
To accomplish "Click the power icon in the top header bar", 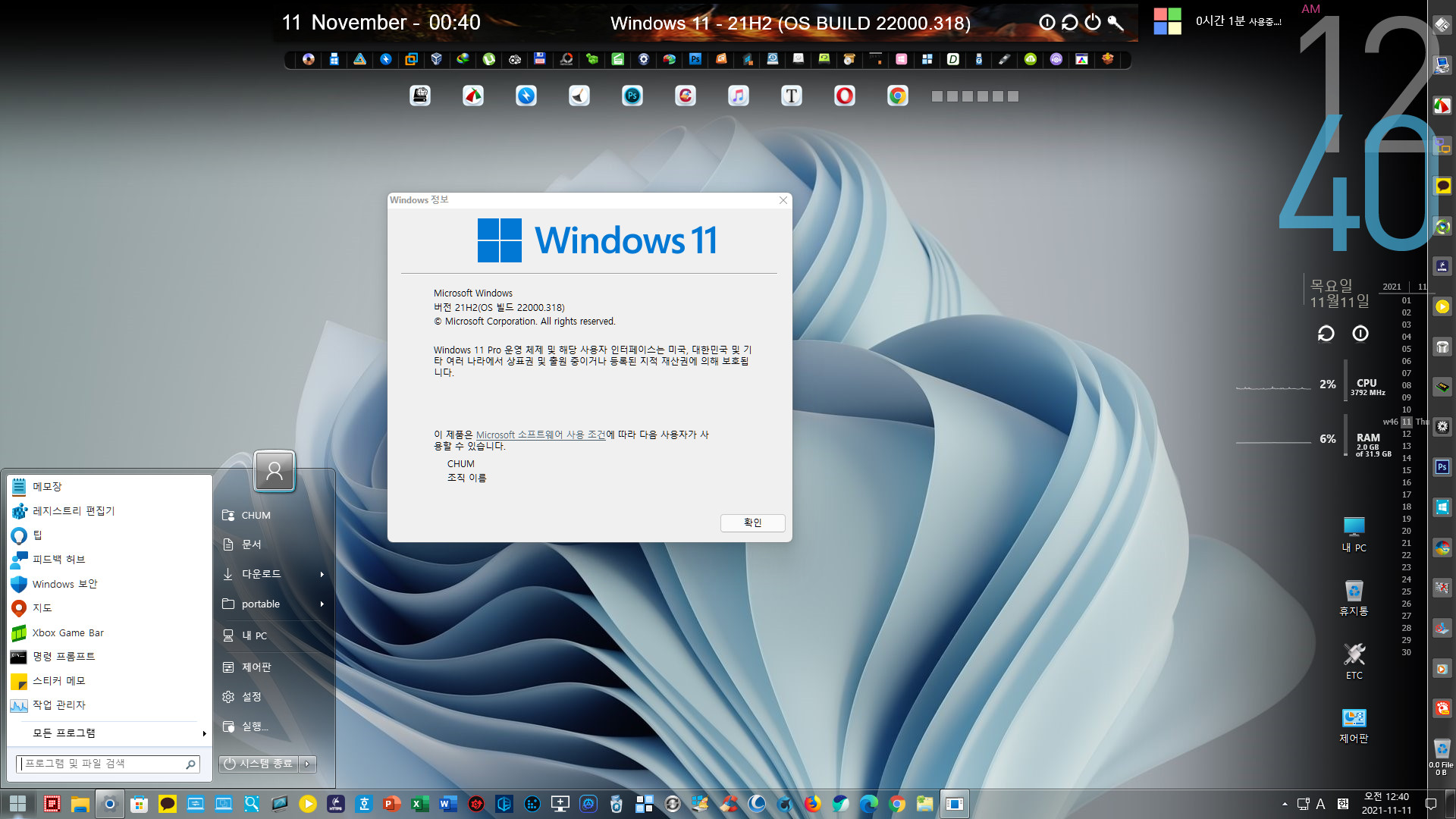I will (x=1093, y=22).
